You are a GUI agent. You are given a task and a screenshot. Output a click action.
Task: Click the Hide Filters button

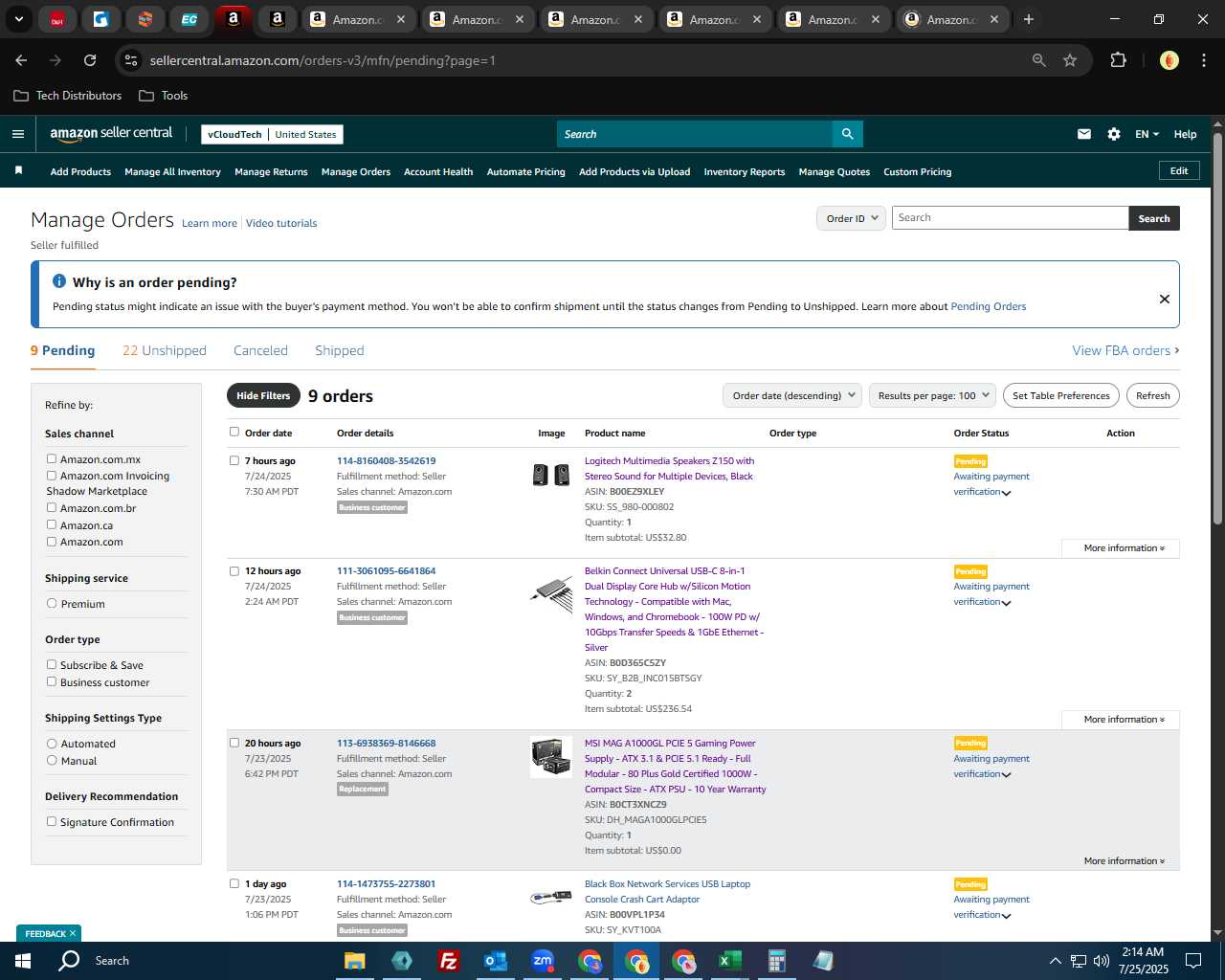[263, 395]
